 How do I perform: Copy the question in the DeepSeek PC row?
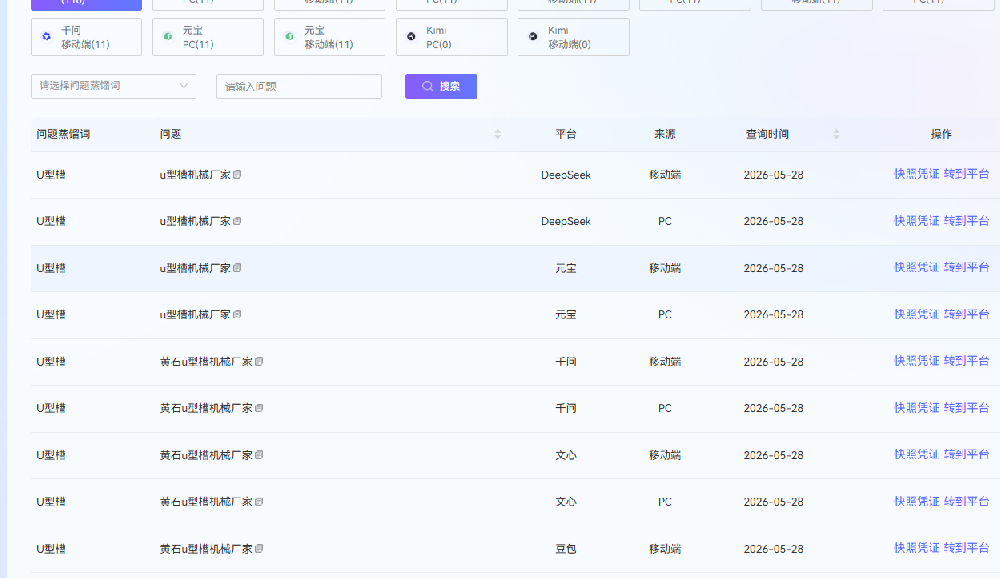[x=237, y=221]
